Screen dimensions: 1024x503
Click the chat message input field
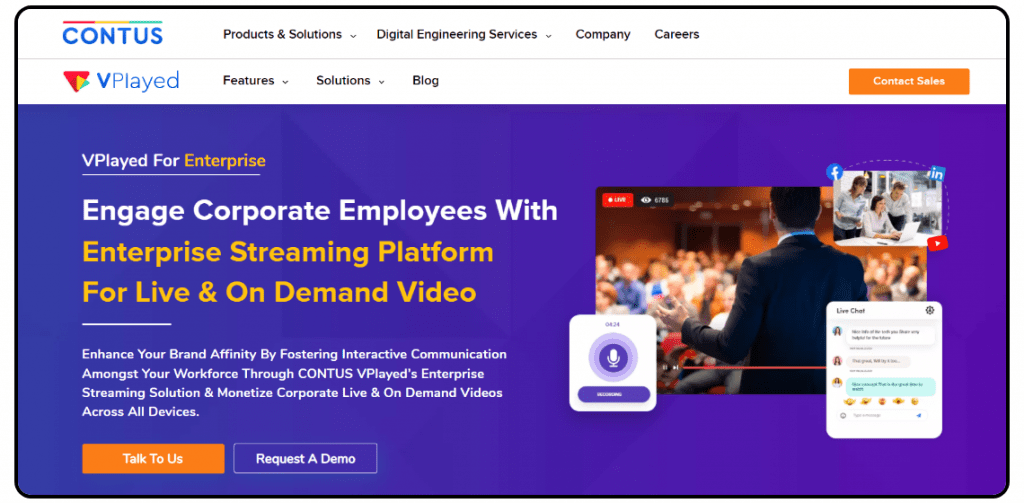(x=883, y=415)
